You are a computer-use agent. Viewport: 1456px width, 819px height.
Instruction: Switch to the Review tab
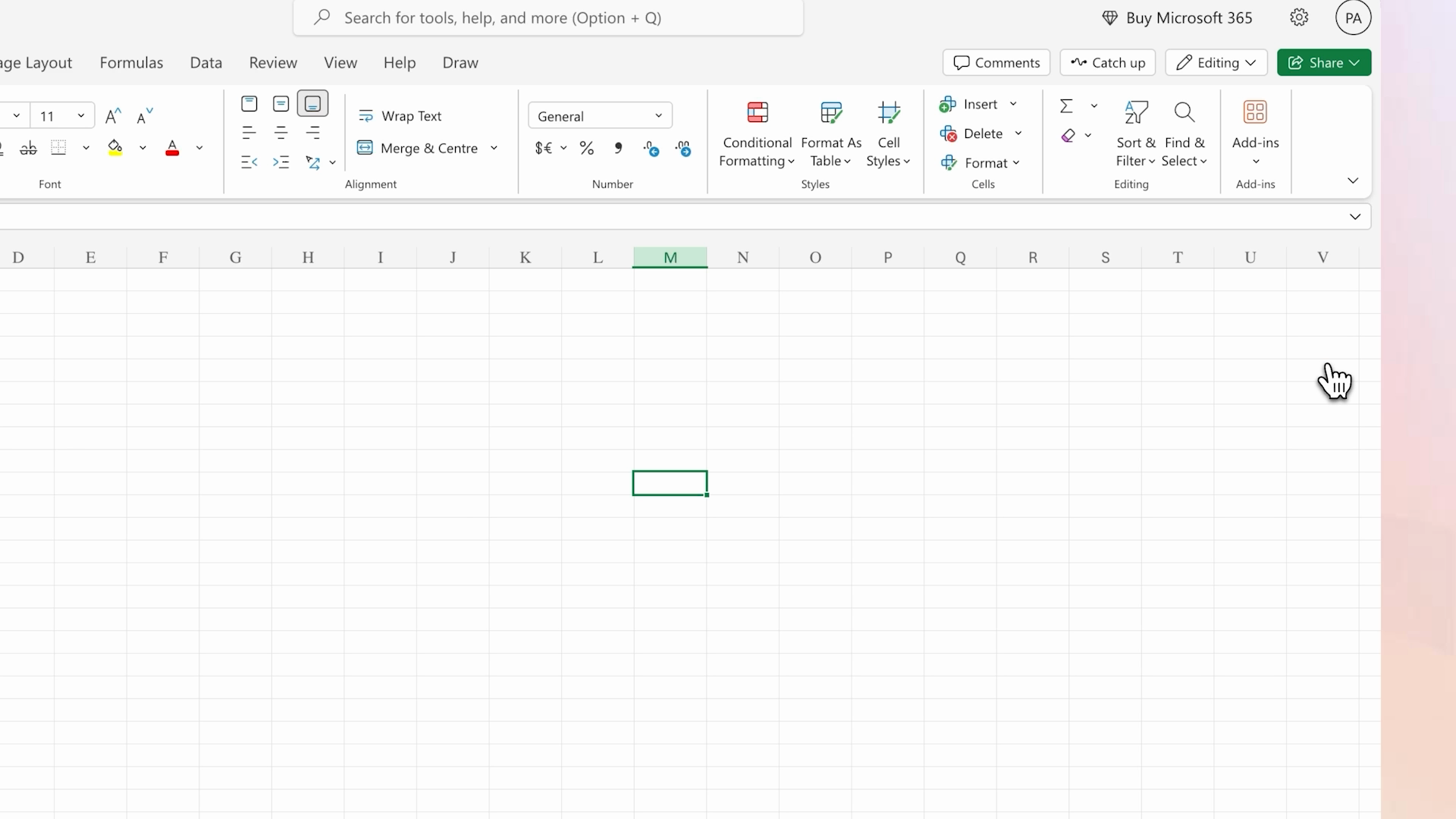273,63
